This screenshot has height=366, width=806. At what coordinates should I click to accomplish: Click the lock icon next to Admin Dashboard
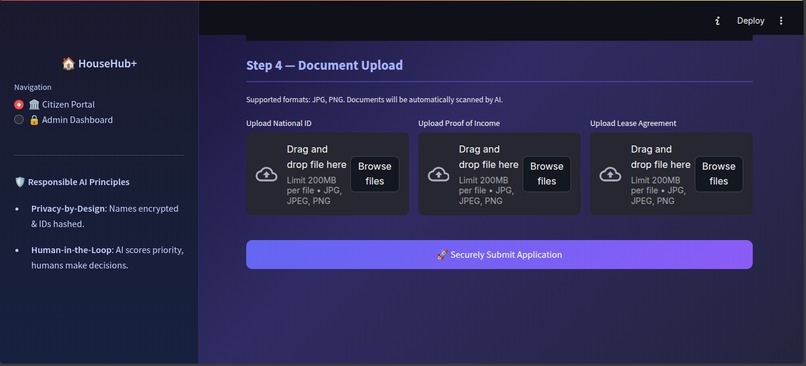34,120
